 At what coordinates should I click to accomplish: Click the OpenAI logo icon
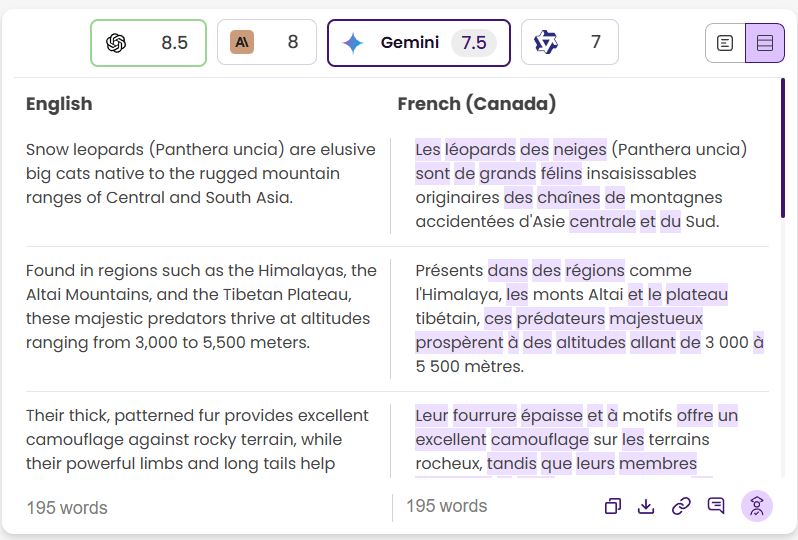point(116,43)
